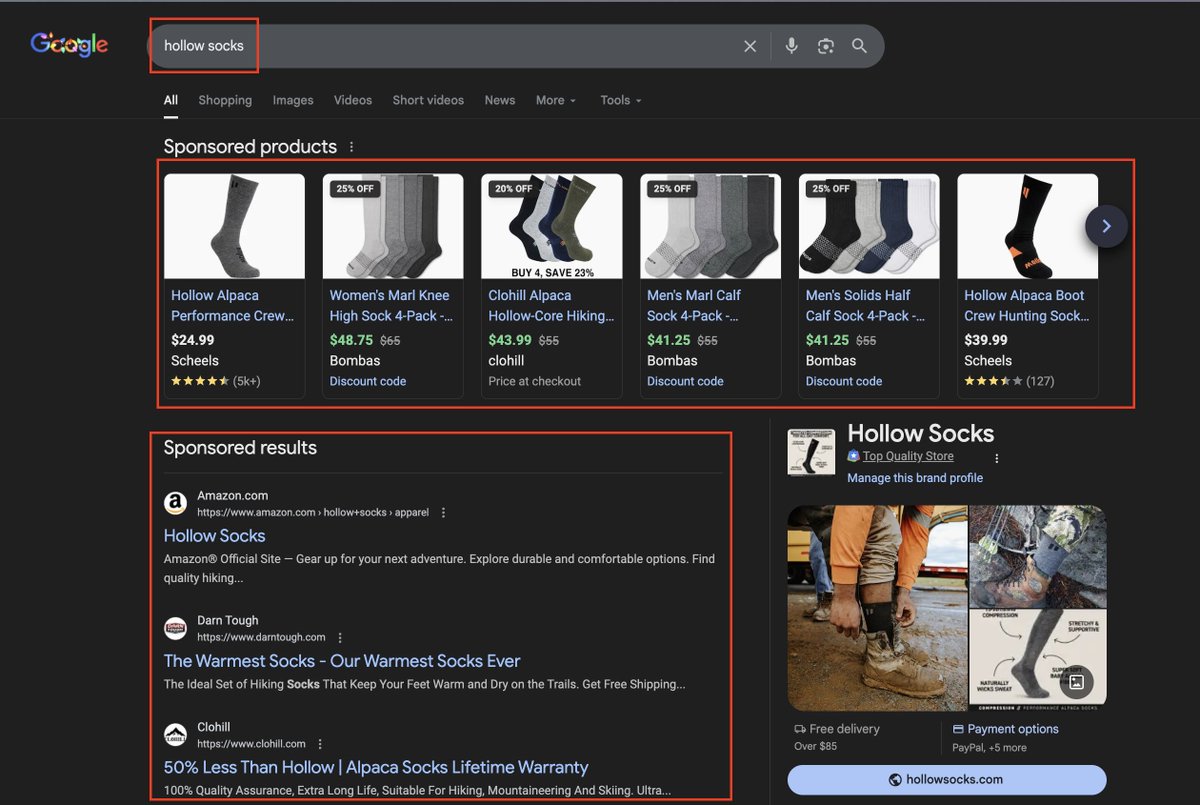Start voice search with the microphone icon

pyautogui.click(x=791, y=46)
